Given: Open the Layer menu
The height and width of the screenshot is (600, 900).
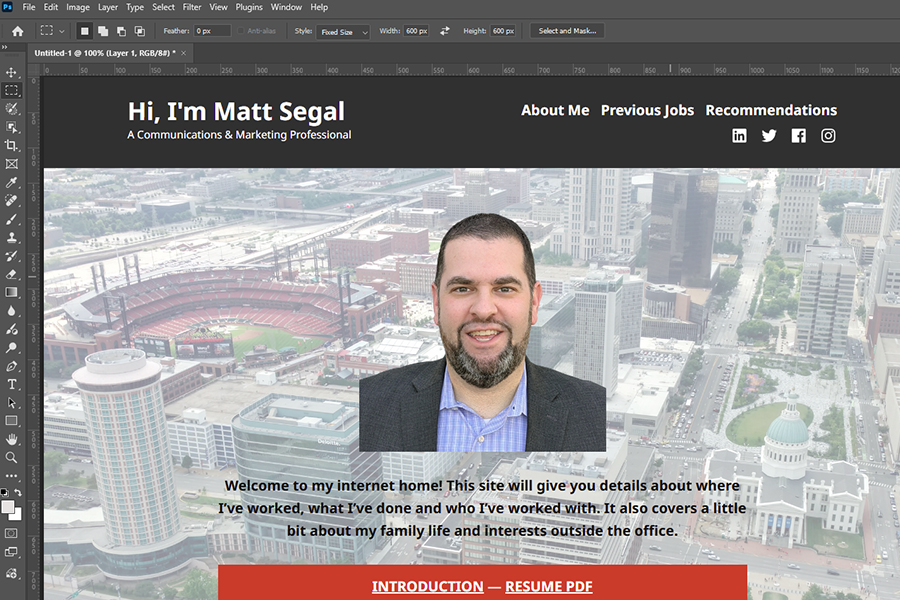Looking at the screenshot, I should coord(107,7).
